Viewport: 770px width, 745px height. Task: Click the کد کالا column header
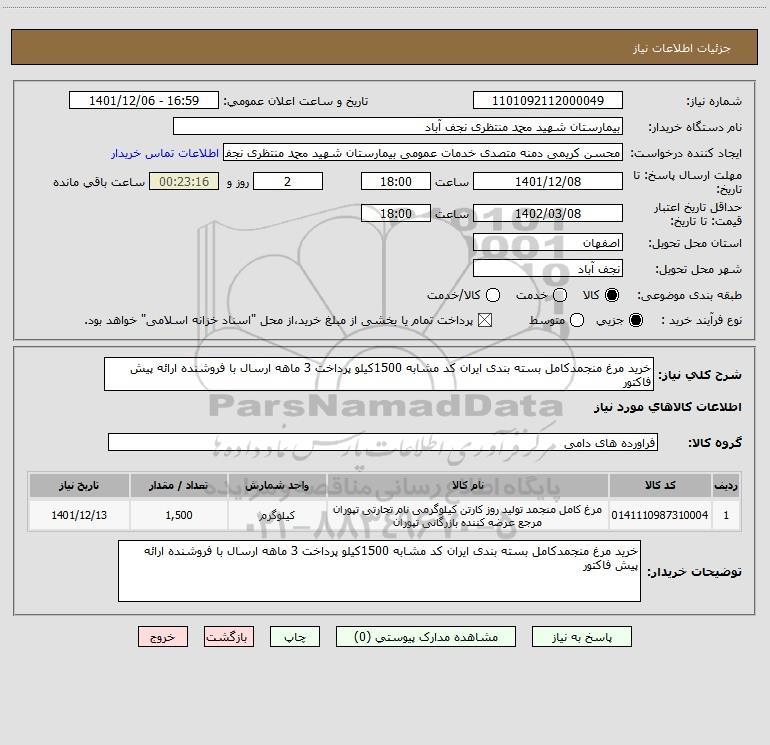pos(660,485)
